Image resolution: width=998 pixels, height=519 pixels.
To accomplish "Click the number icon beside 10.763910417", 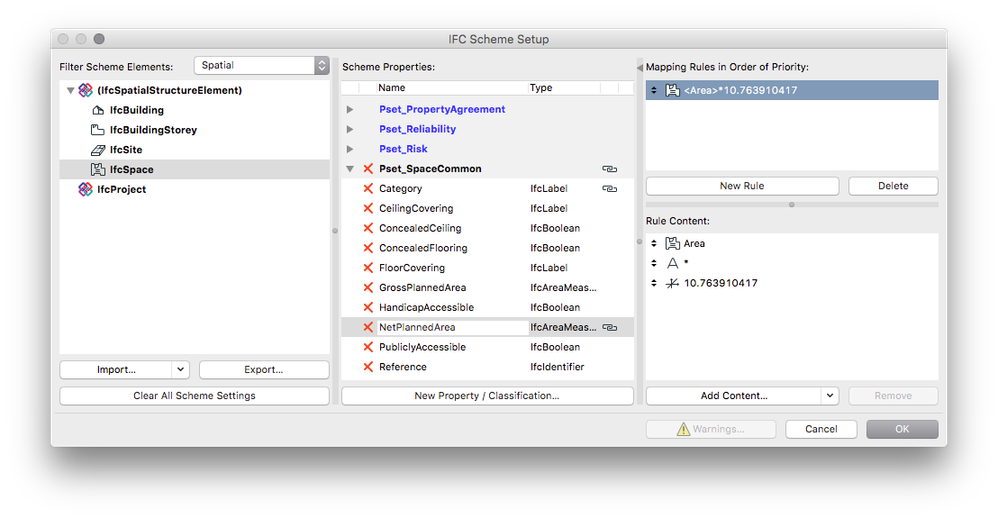I will point(672,283).
